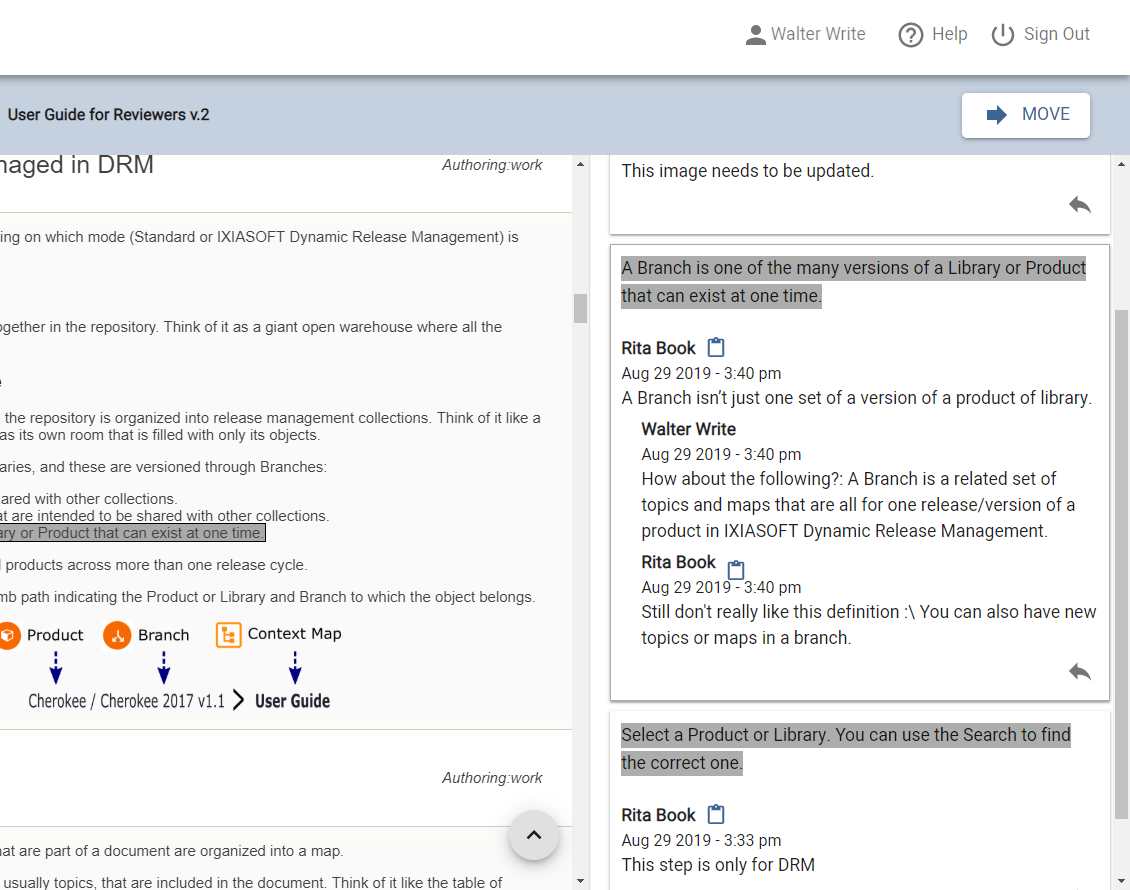Click clipboard icon next to Rita Book Aug 29 3:40 pm top comment
This screenshot has width=1130, height=890.
tap(716, 347)
